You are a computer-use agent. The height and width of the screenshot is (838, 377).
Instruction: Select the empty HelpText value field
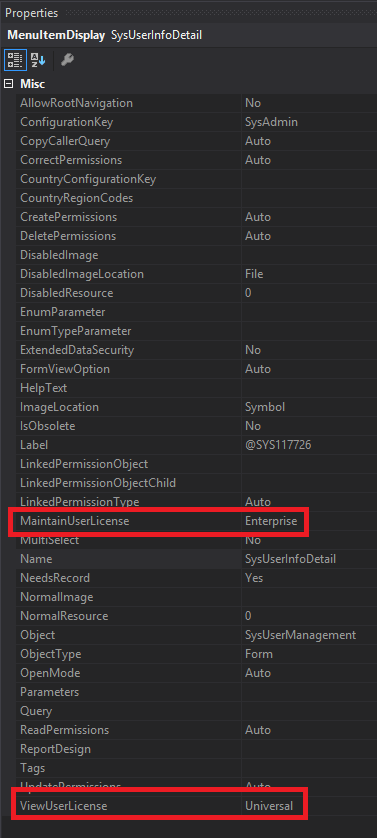coord(309,388)
